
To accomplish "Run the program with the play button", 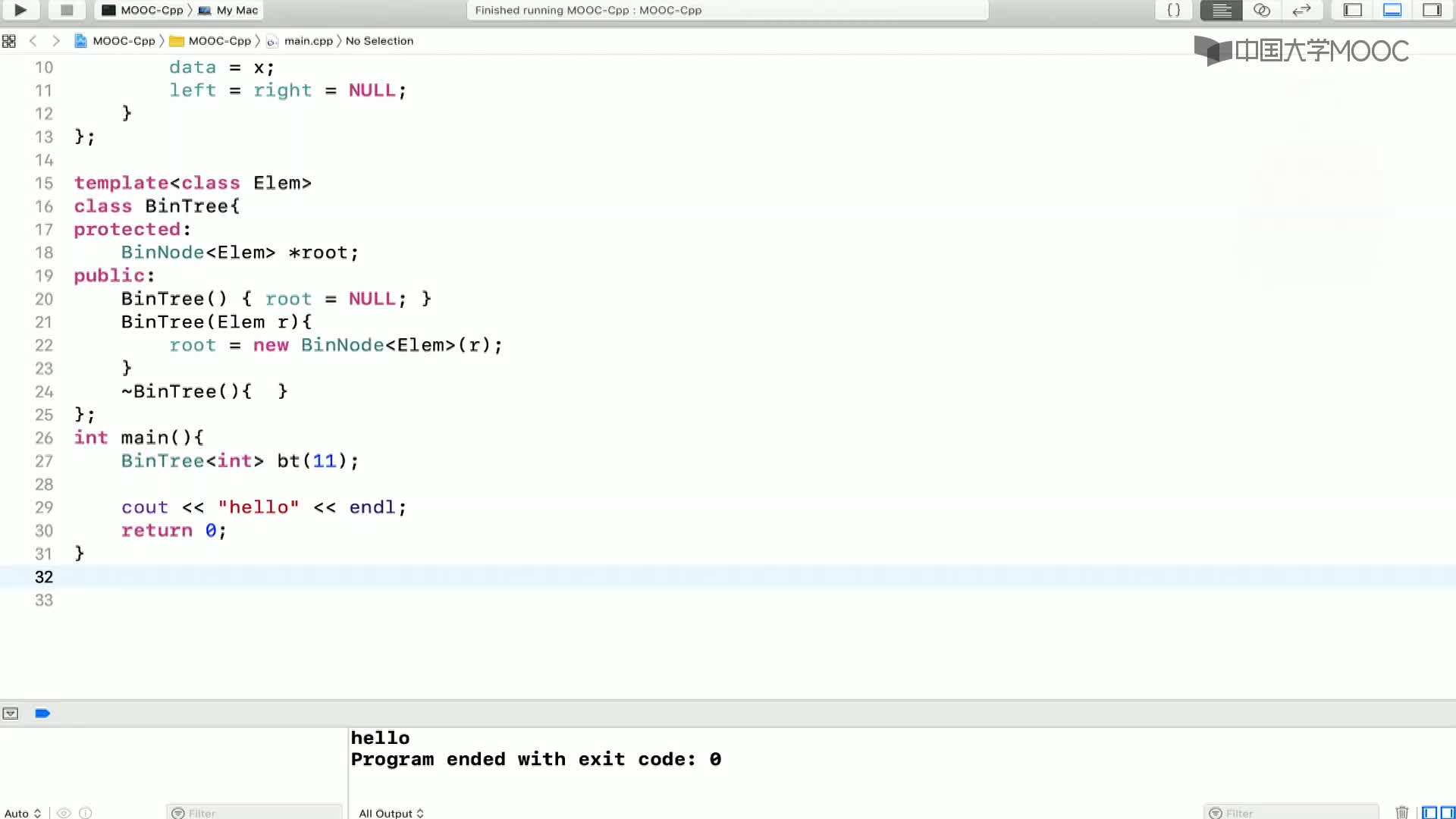I will (20, 10).
